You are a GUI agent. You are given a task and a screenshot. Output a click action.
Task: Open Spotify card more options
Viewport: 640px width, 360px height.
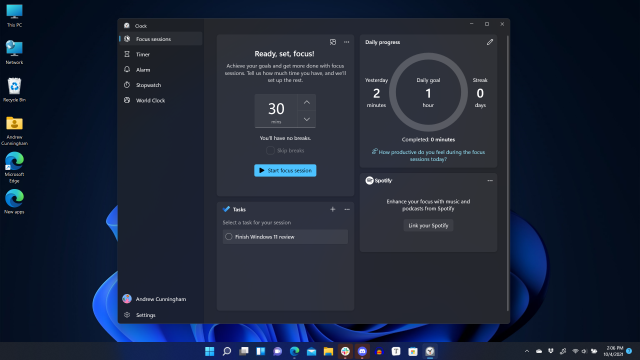pos(490,180)
